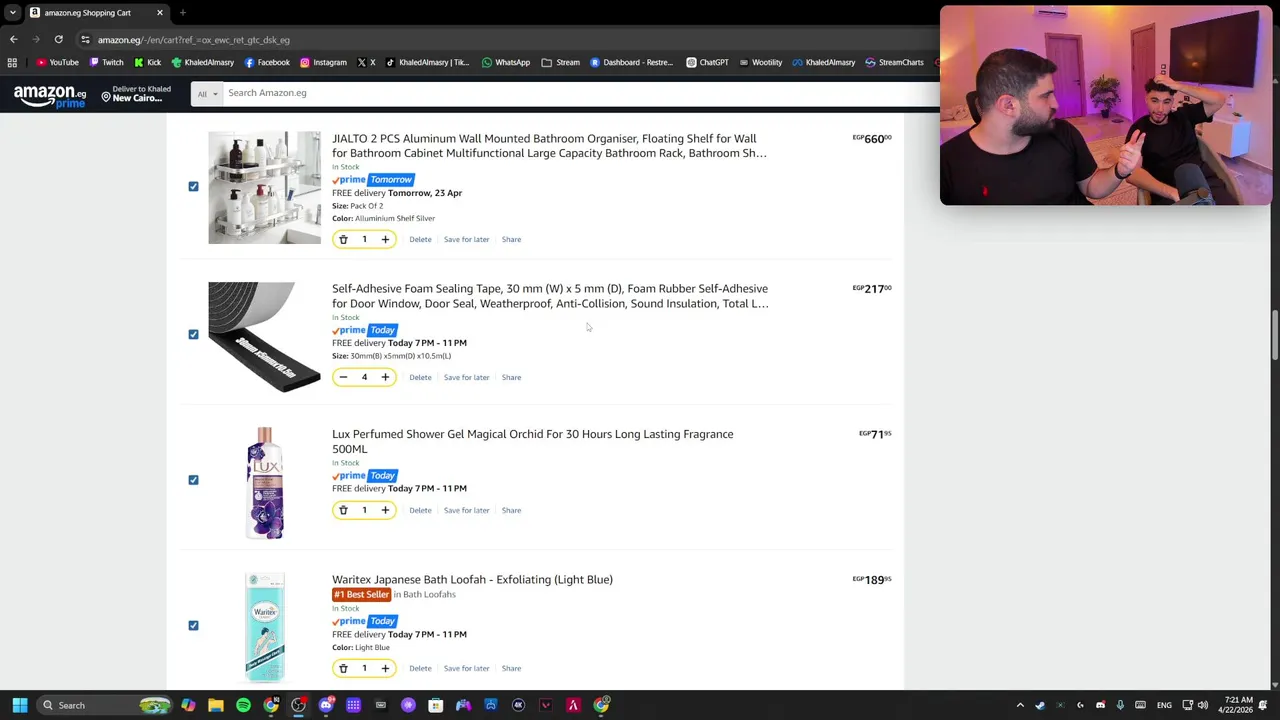Viewport: 1280px width, 720px height.
Task: Open OBS Studio from the taskbar
Action: point(298,705)
